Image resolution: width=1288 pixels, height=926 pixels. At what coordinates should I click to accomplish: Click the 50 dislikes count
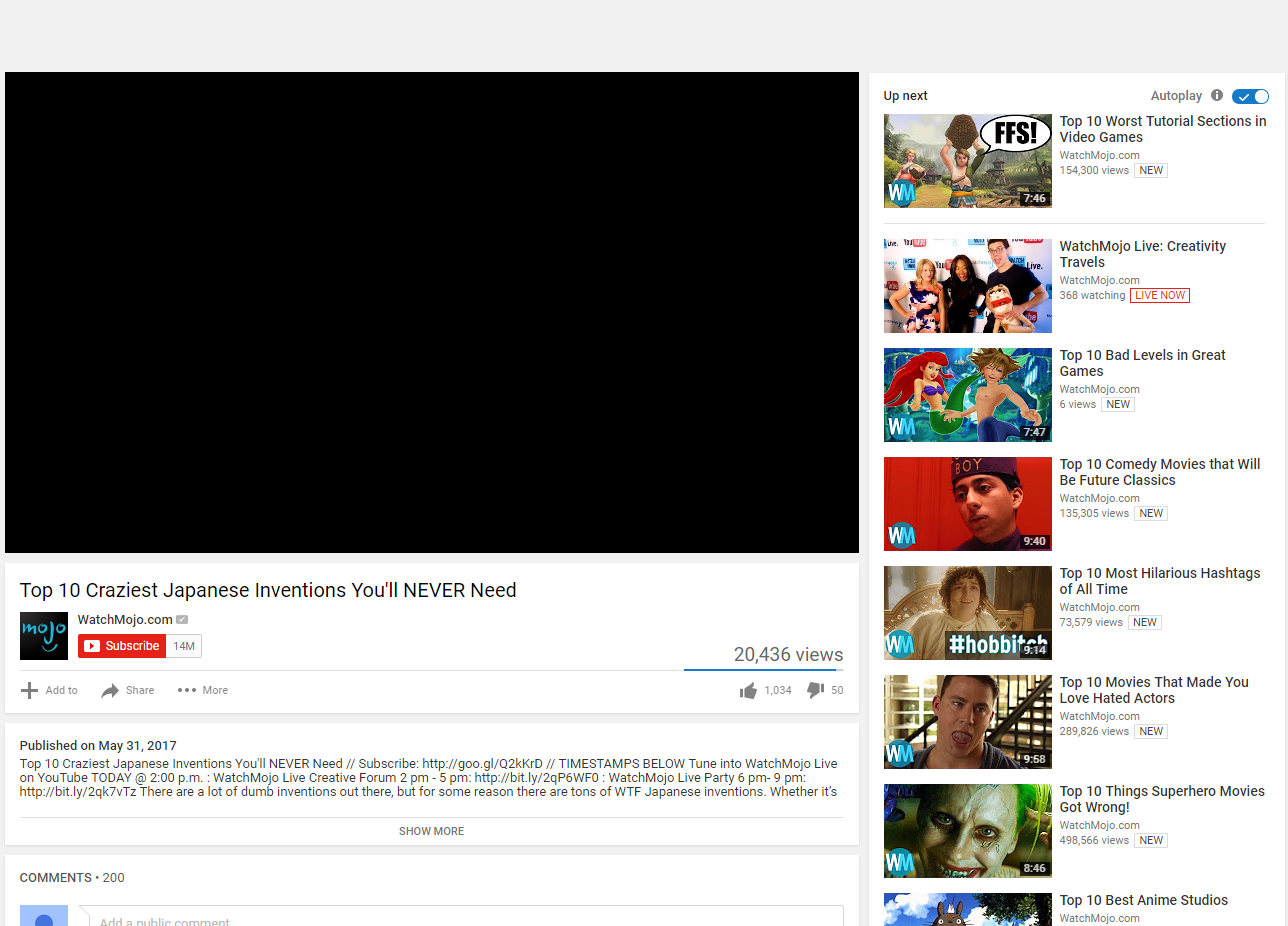pos(837,690)
